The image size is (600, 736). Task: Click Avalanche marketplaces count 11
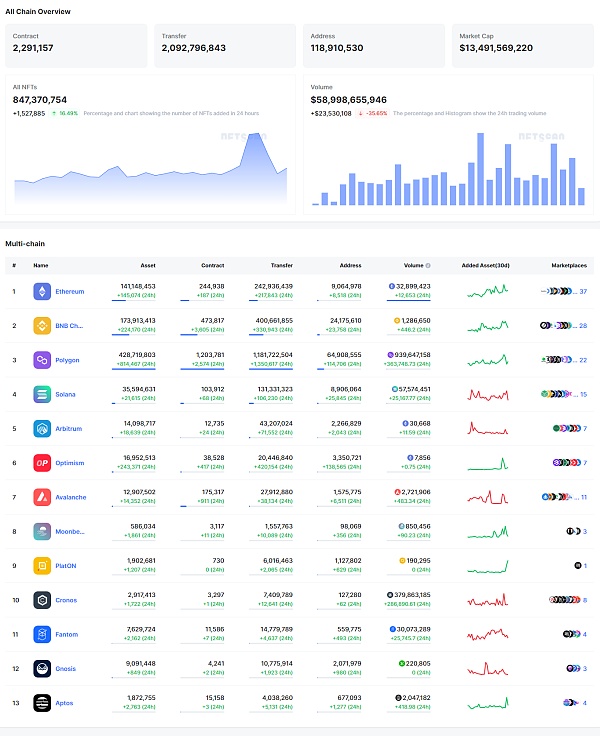tap(584, 497)
